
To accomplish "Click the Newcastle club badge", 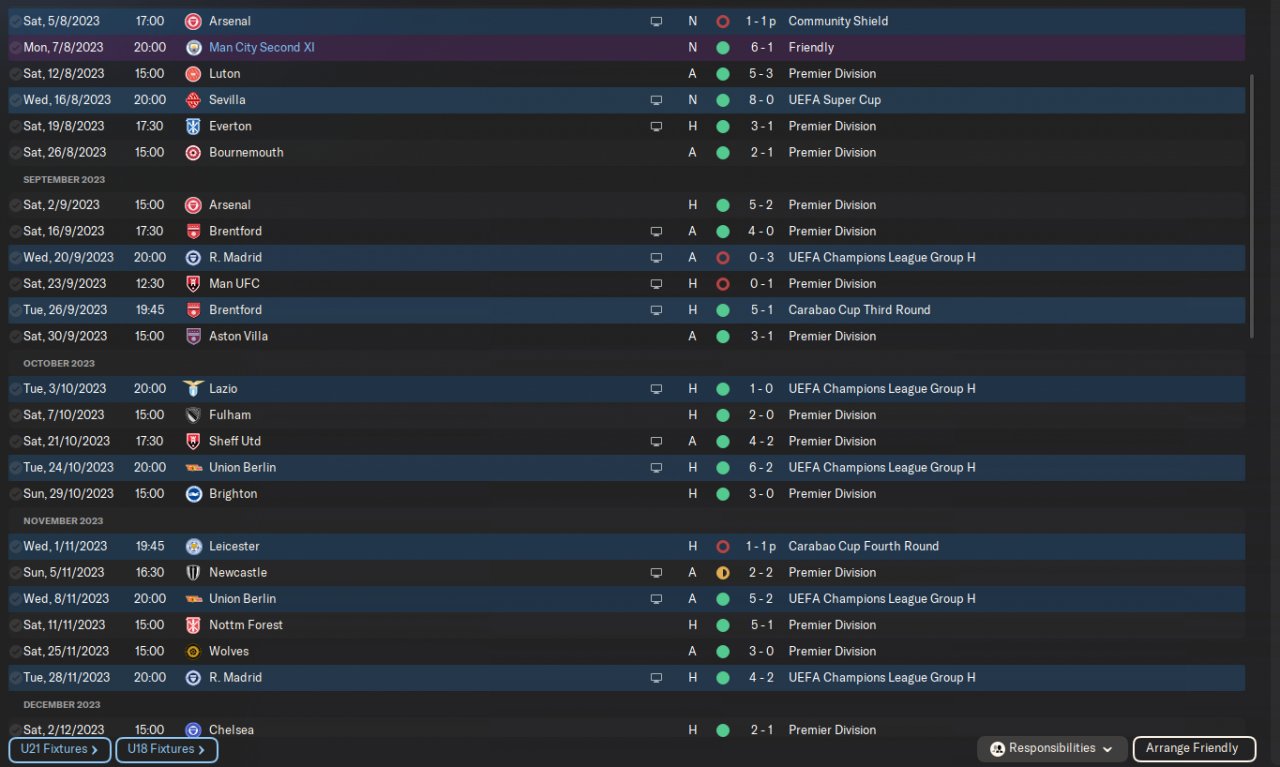I will pos(193,573).
